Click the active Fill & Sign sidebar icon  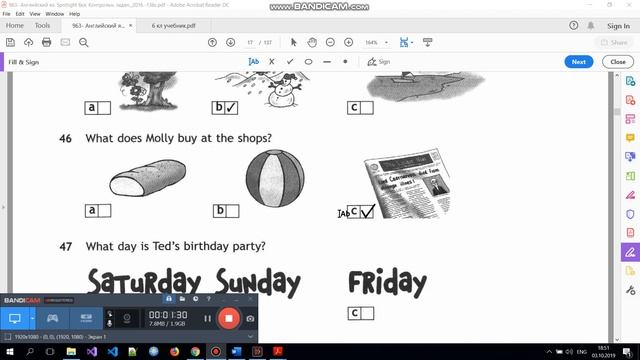630,252
